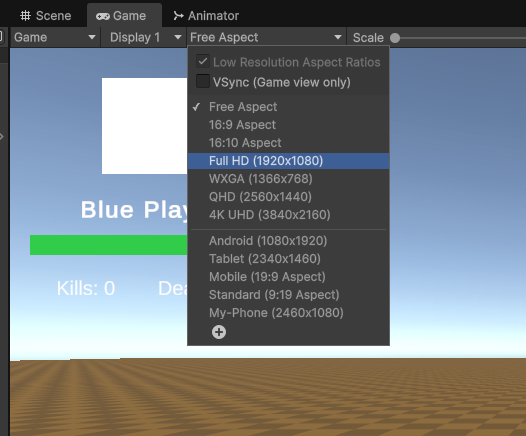Click the Scale label in toolbar

(x=368, y=38)
